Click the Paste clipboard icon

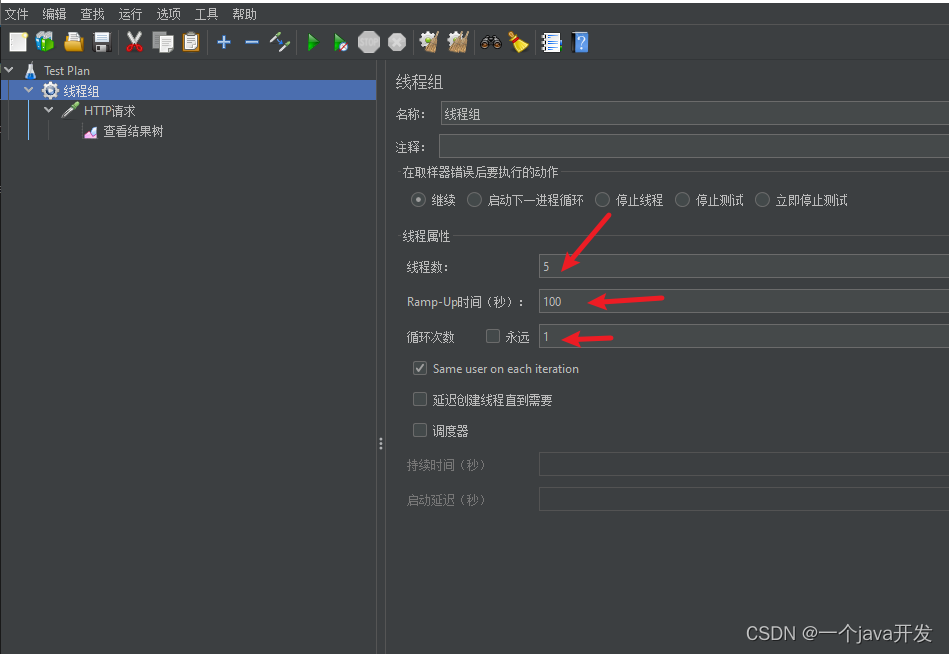[191, 42]
